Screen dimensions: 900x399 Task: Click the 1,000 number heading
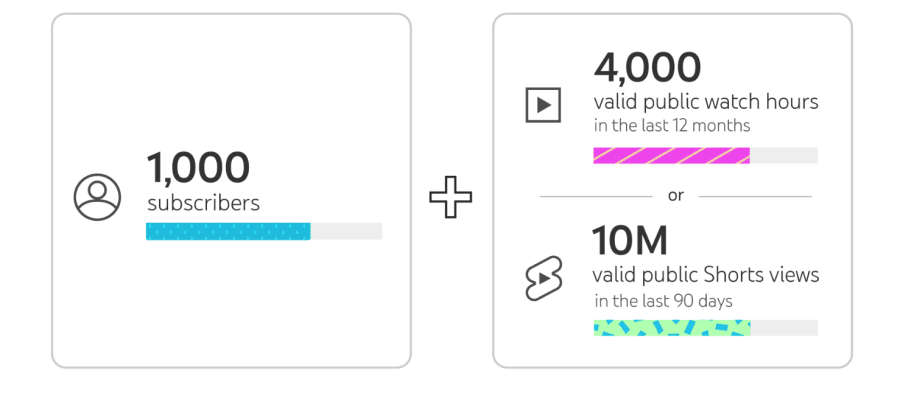[198, 166]
